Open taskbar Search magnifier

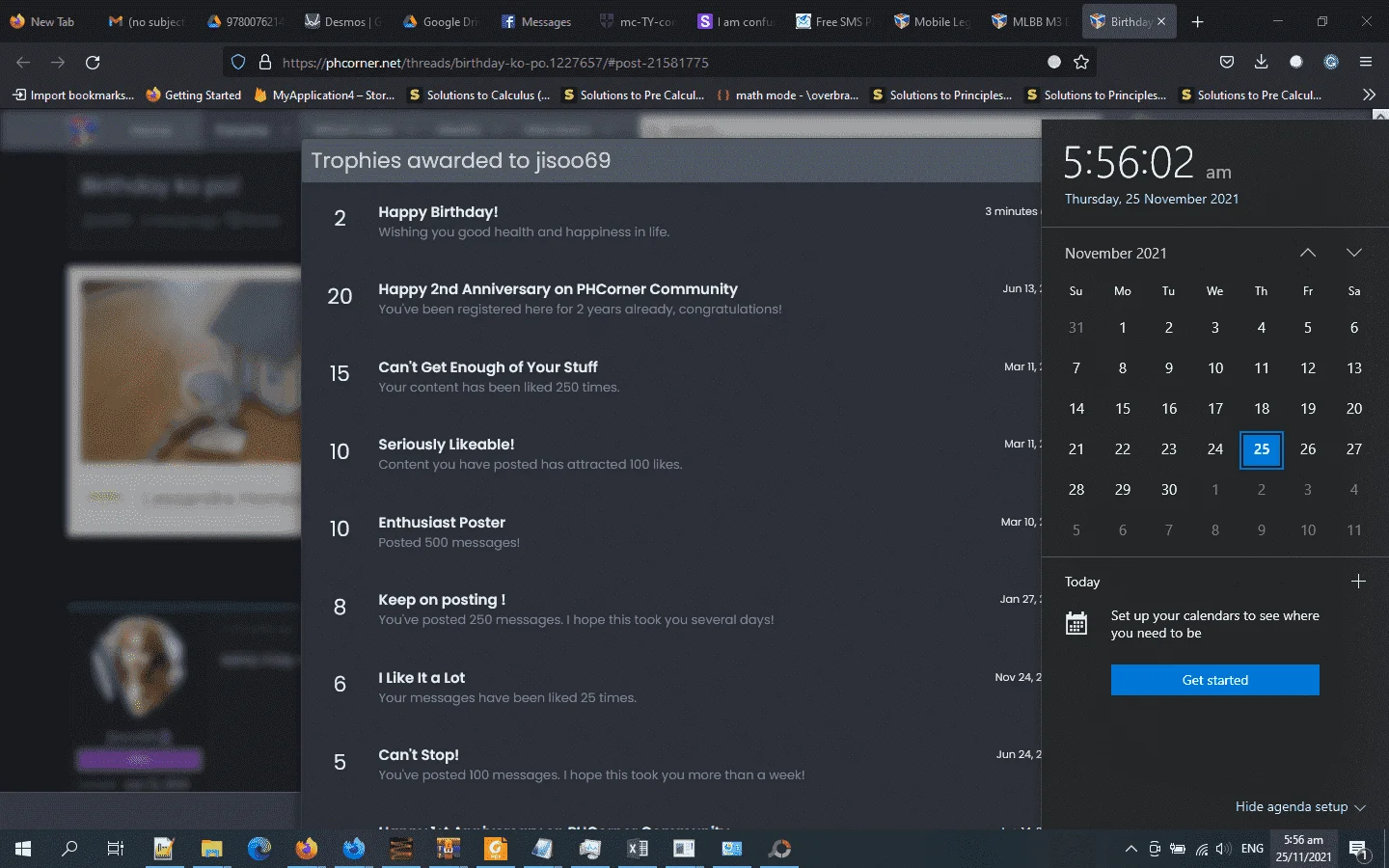(69, 849)
